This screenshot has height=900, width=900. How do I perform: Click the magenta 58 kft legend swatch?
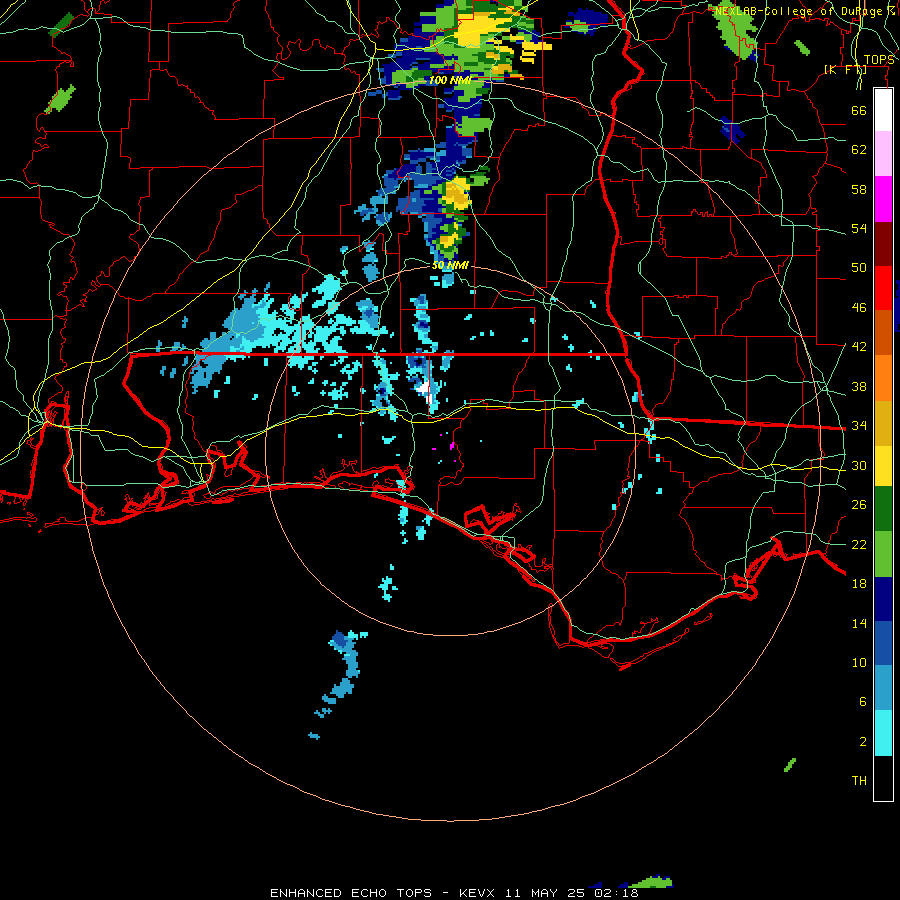click(883, 199)
